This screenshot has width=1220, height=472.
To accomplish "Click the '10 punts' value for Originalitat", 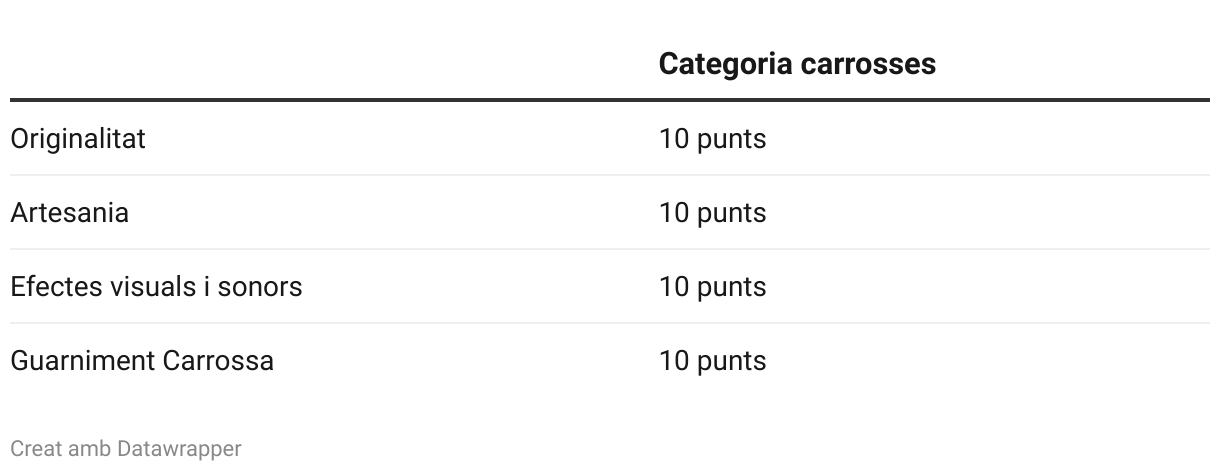I will [x=712, y=139].
